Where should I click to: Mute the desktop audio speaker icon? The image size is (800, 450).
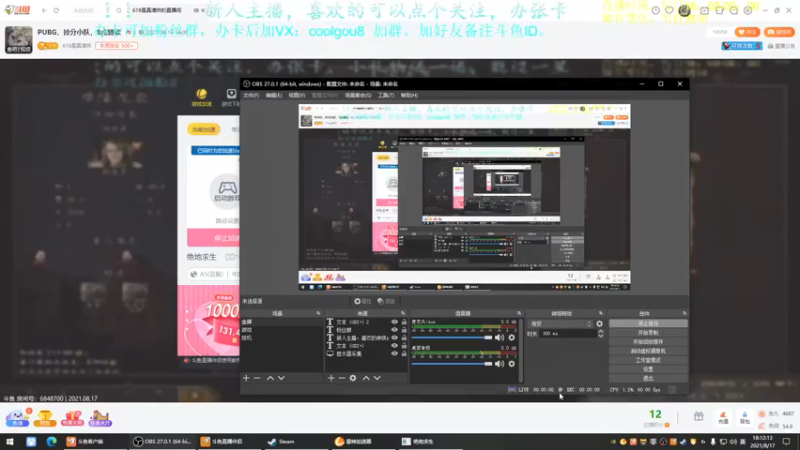coord(499,364)
